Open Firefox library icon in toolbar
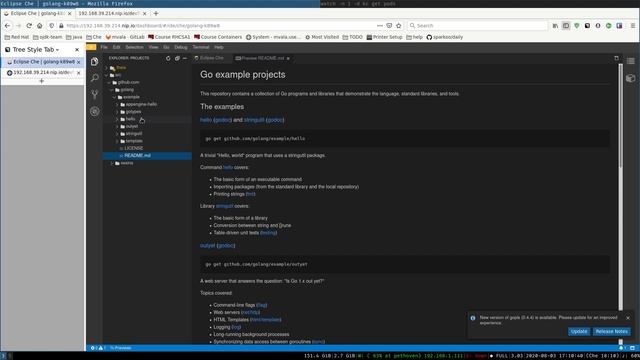The image size is (640, 360). point(555,25)
